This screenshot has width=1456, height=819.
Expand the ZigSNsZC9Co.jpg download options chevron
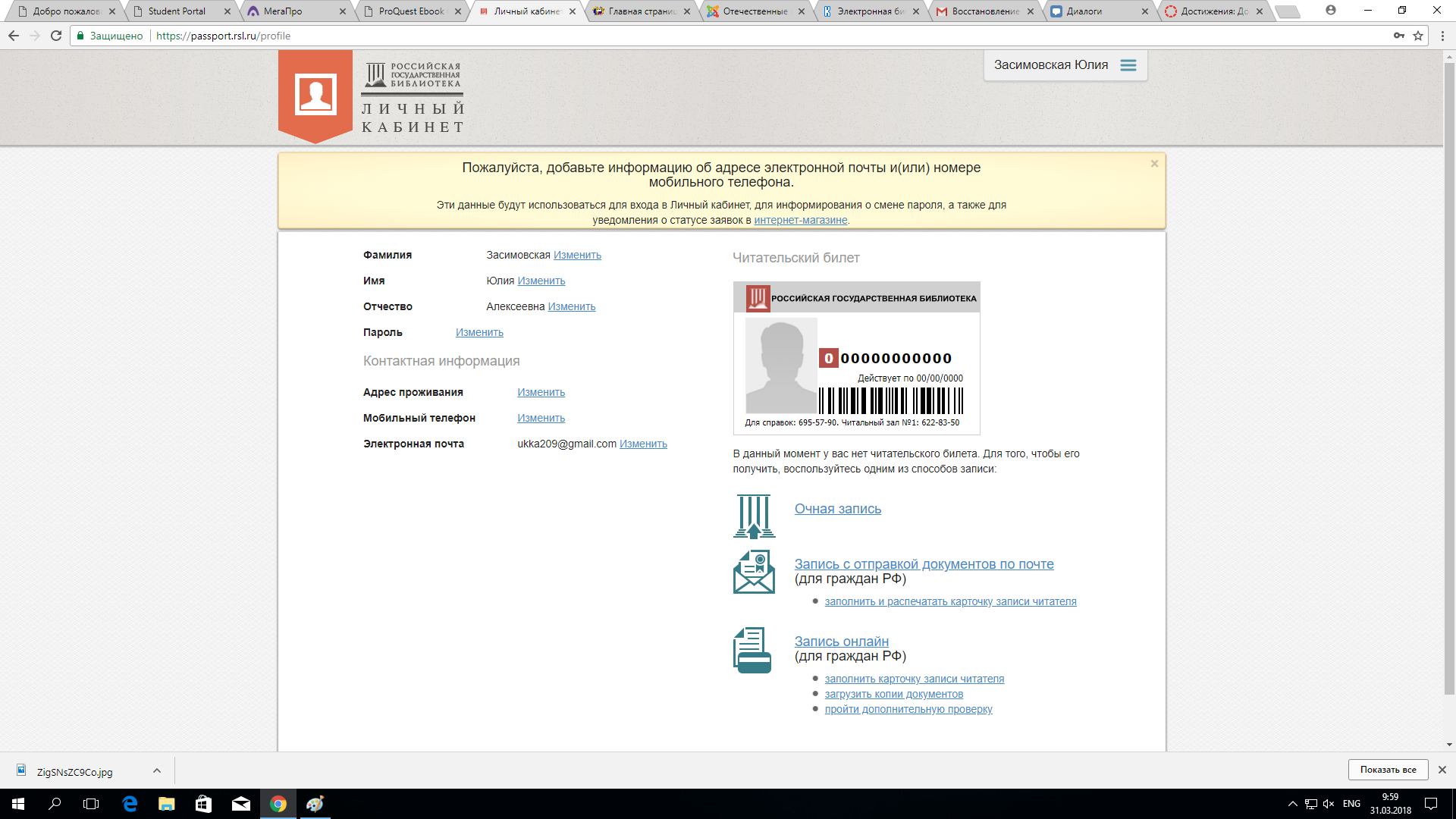[157, 770]
